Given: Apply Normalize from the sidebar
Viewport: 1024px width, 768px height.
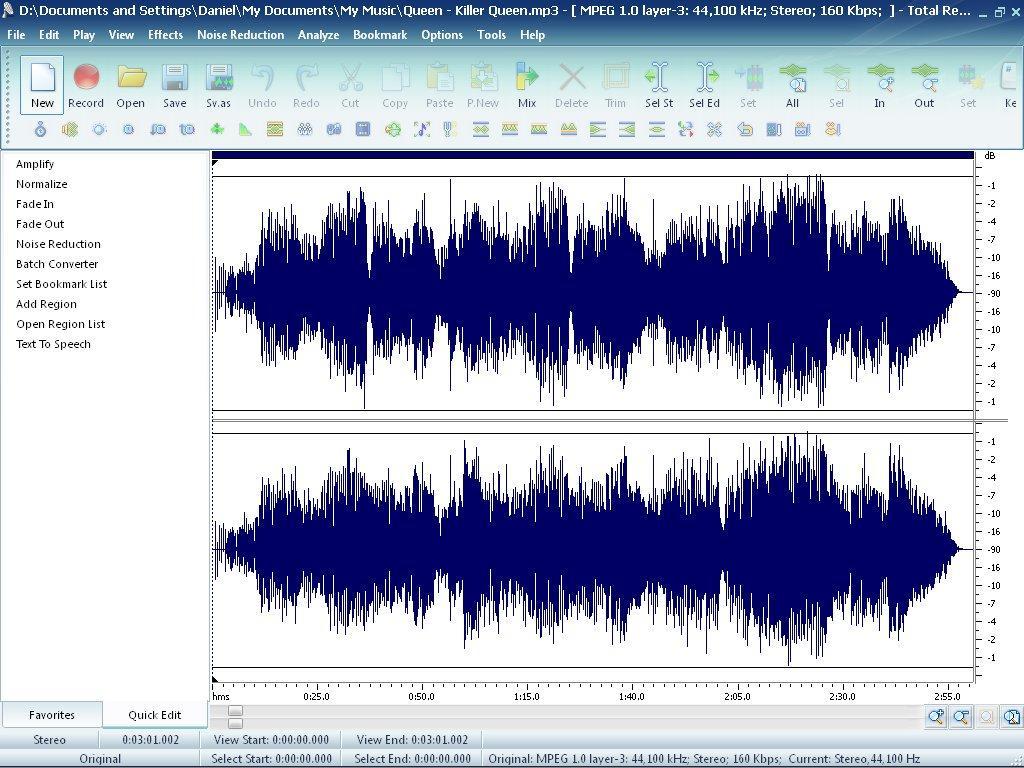Looking at the screenshot, I should (x=42, y=183).
